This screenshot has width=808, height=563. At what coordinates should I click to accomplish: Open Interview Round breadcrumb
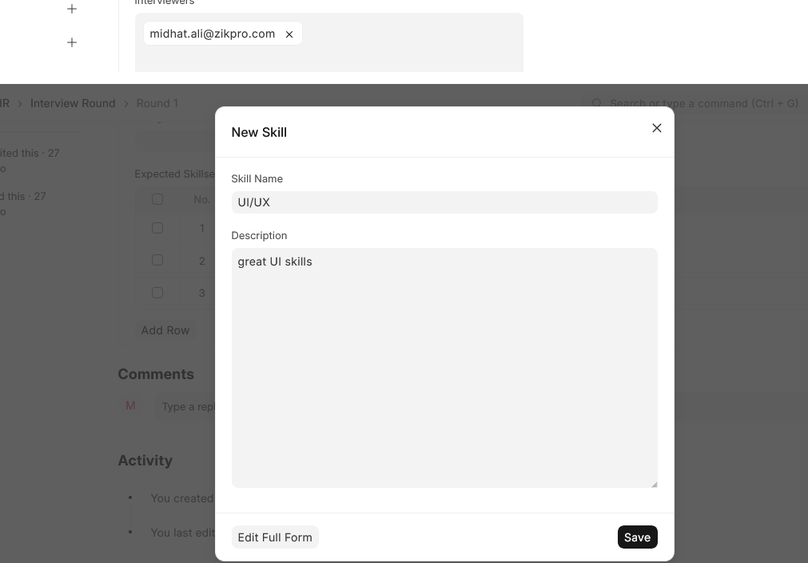73,103
